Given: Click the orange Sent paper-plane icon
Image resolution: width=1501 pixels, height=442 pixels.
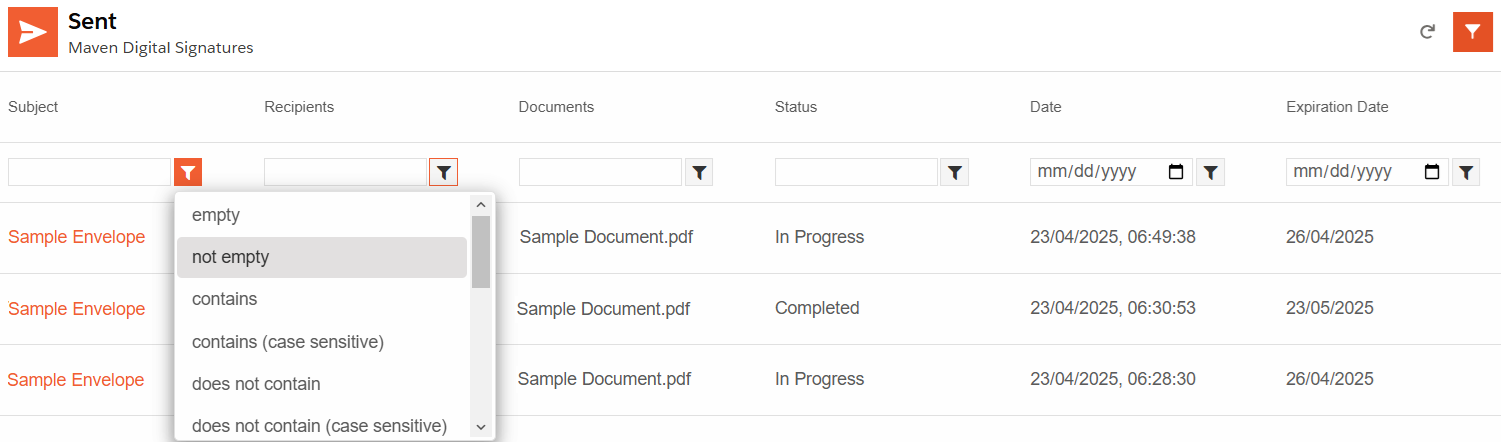Looking at the screenshot, I should click(x=33, y=31).
